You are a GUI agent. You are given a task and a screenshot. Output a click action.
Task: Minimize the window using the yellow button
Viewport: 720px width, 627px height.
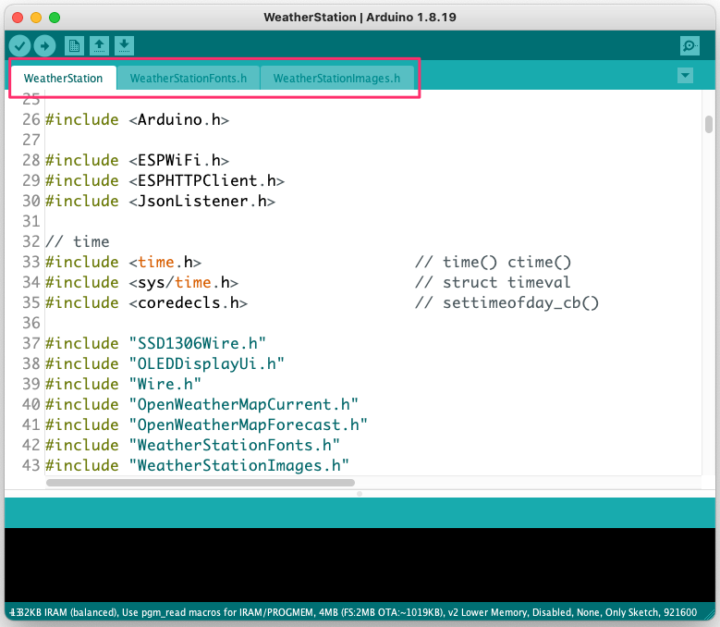point(35,17)
